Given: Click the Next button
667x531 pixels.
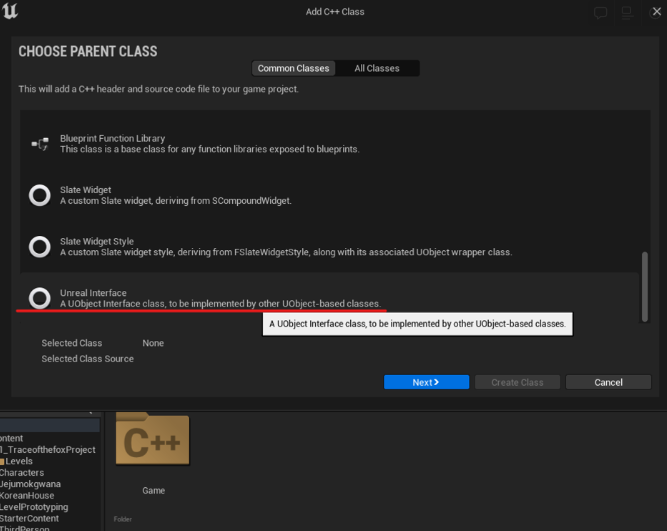Looking at the screenshot, I should click(426, 382).
